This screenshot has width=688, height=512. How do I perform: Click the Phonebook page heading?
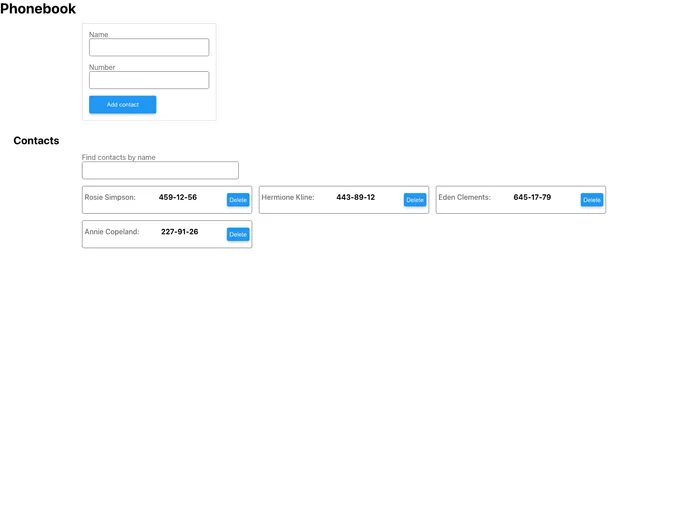coord(38,9)
